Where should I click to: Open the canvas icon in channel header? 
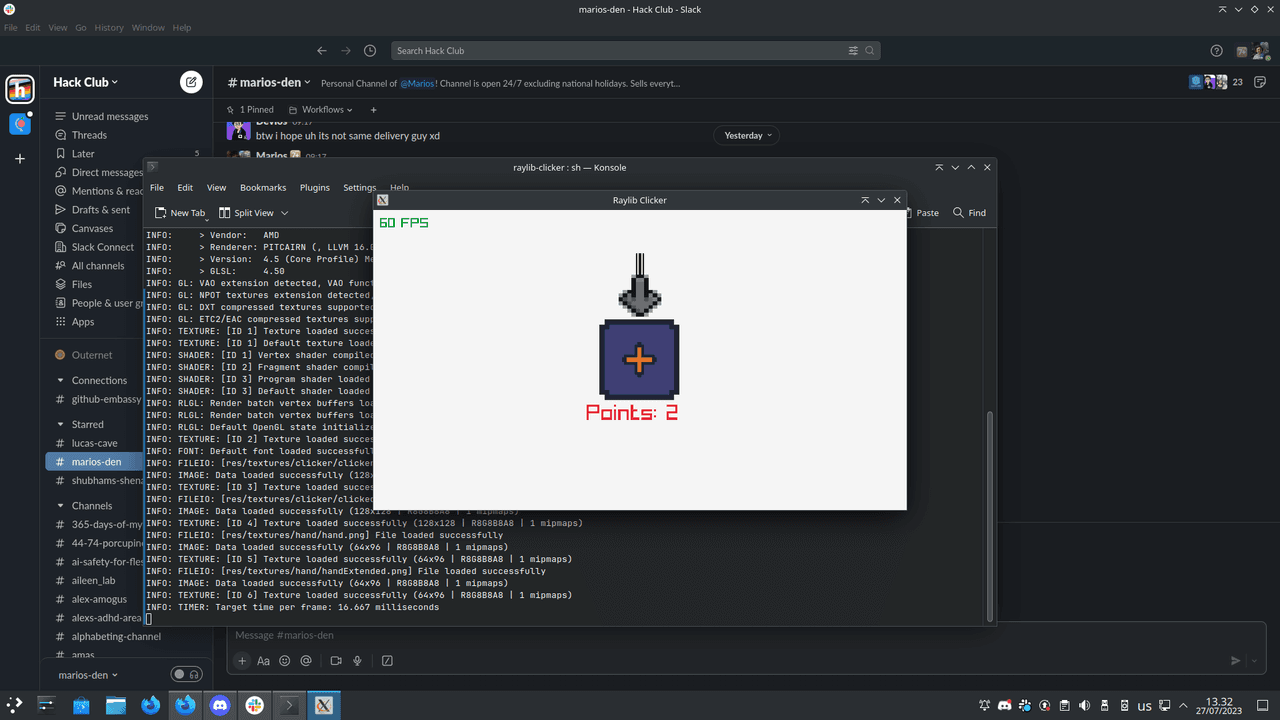pyautogui.click(x=1262, y=82)
